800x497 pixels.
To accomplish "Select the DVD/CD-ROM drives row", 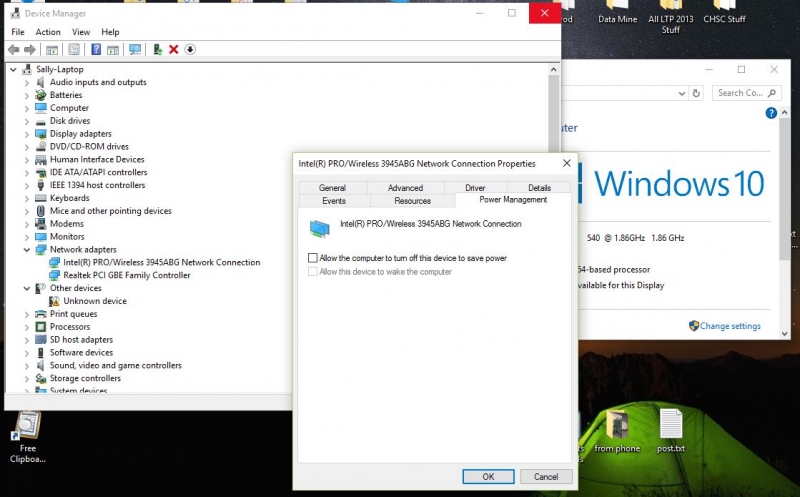I will [89, 146].
